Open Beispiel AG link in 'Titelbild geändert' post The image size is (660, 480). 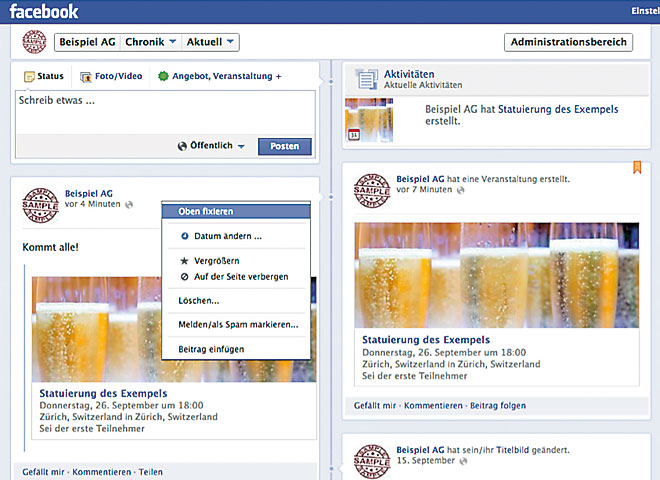(420, 450)
